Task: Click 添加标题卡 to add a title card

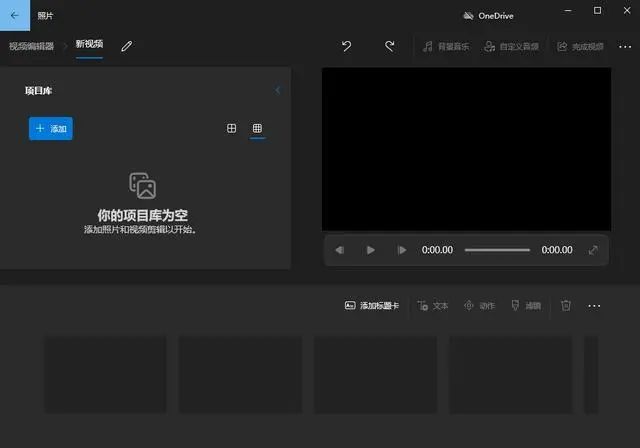Action: pos(371,306)
